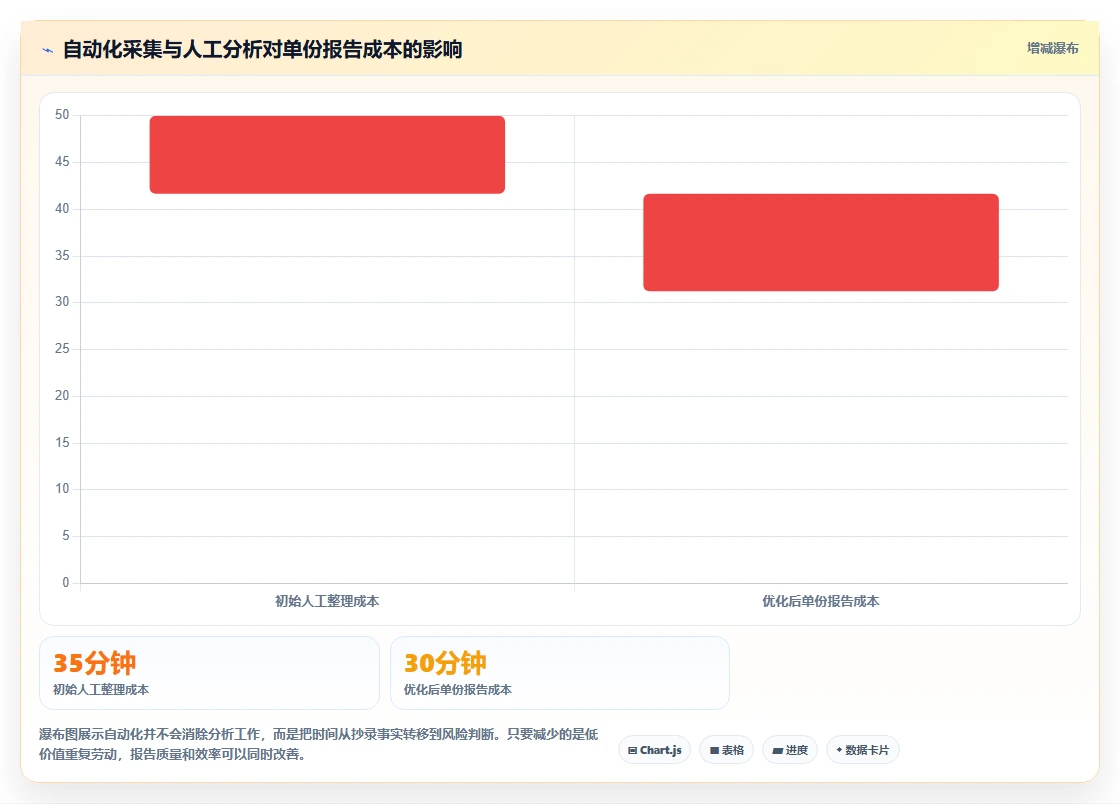Click the chart title 自动化采集与人工分析对单份报告成本的影响
This screenshot has height=804, width=1120.
263,49
